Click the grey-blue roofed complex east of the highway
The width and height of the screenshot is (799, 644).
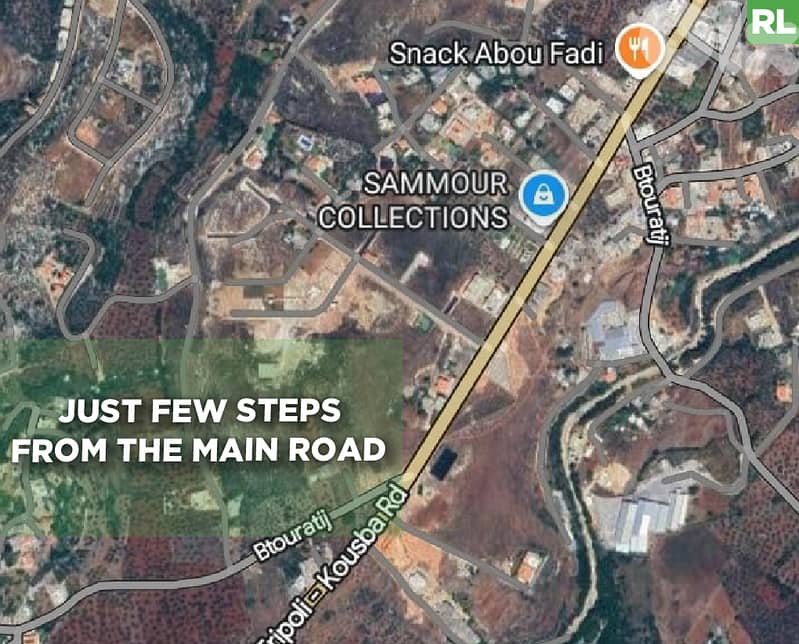tap(612, 331)
